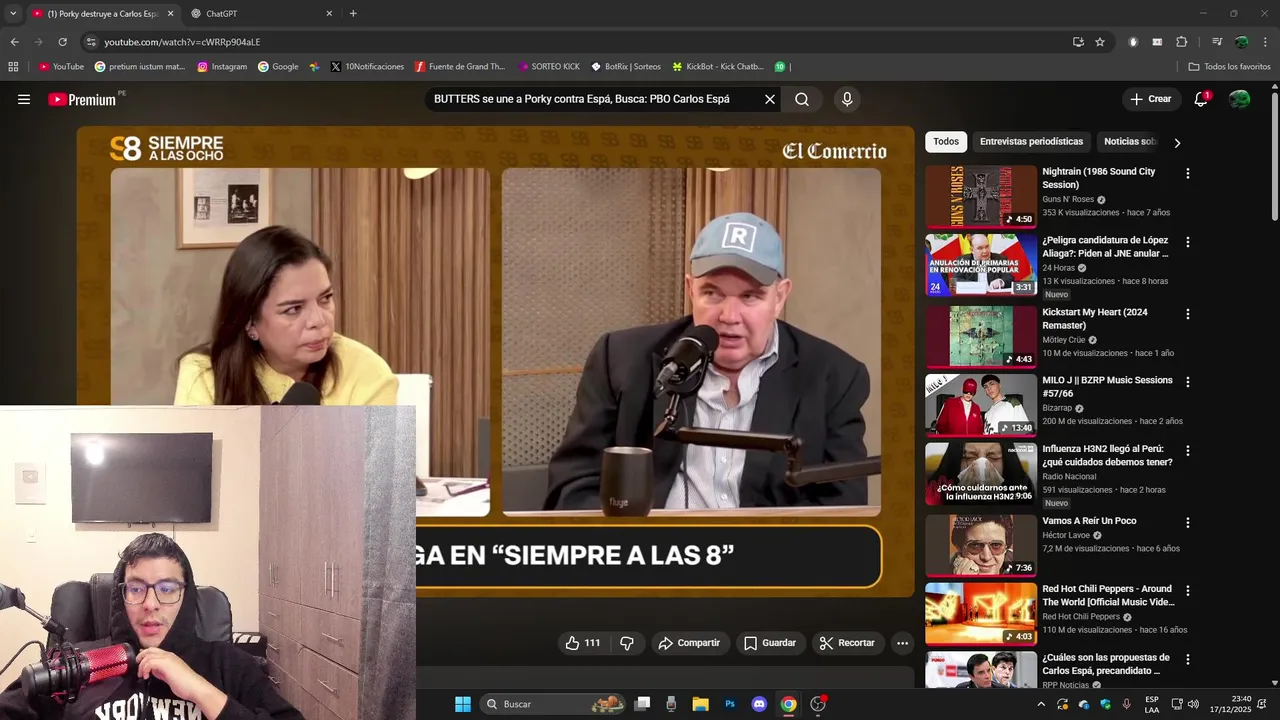Viewport: 1280px width, 720px height.
Task: Open OBS Studio from the taskbar
Action: [x=818, y=704]
